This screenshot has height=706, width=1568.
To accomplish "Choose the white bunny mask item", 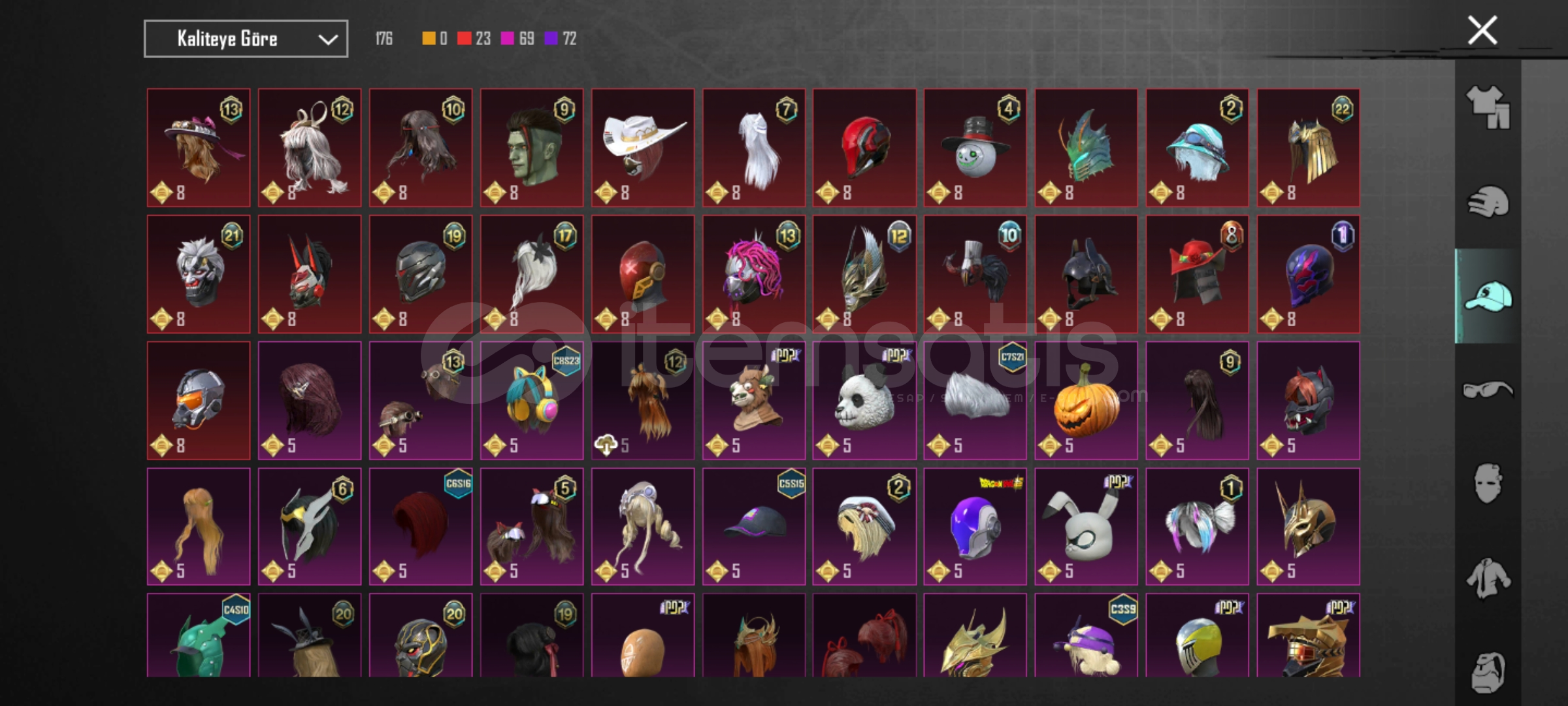I will click(x=1086, y=526).
